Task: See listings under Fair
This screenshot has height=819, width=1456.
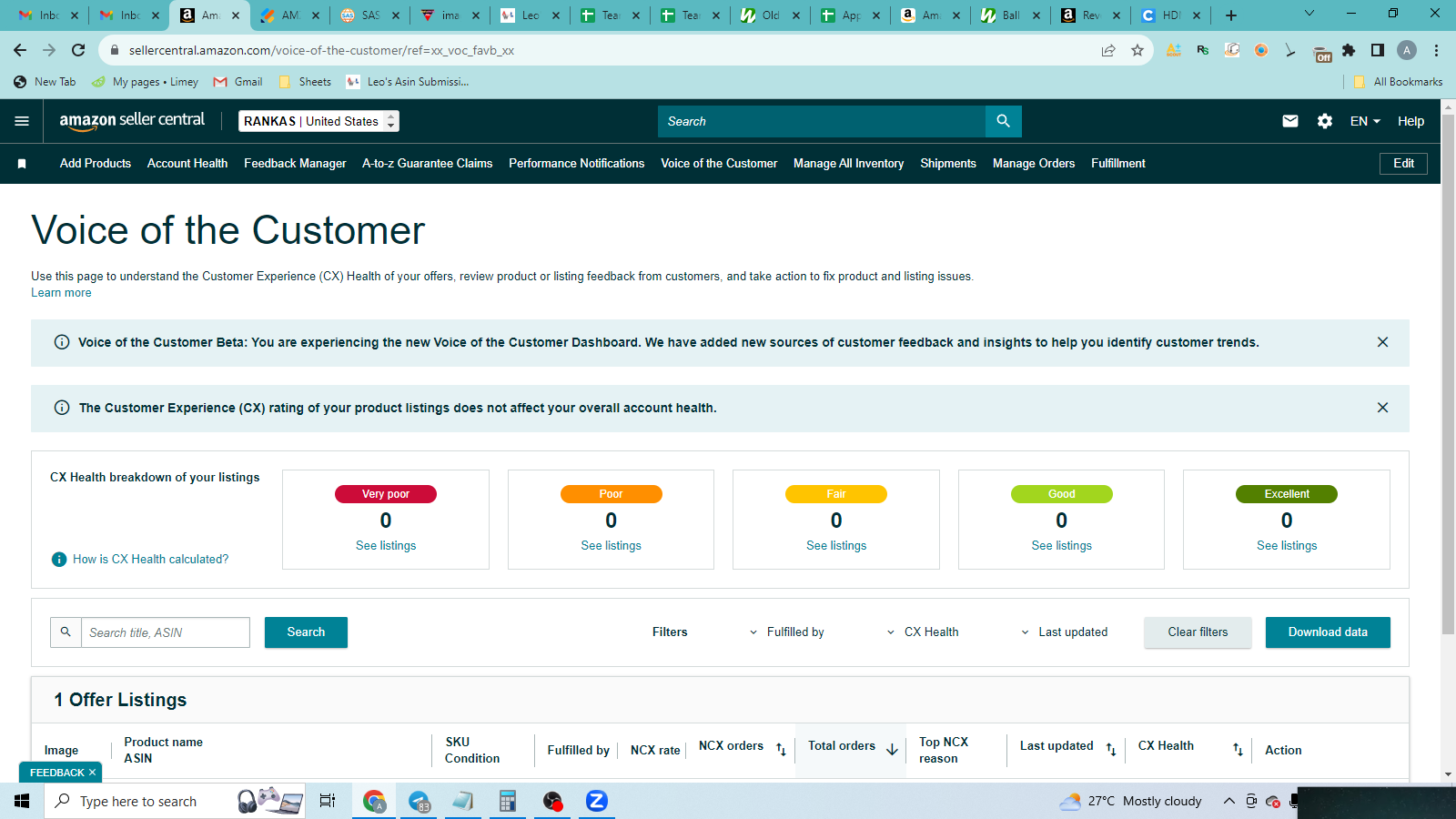Action: [x=836, y=546]
